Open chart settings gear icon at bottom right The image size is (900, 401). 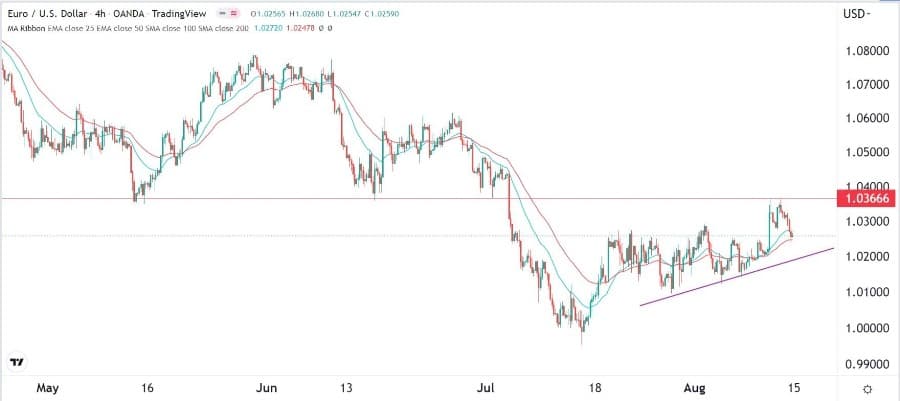pos(866,388)
